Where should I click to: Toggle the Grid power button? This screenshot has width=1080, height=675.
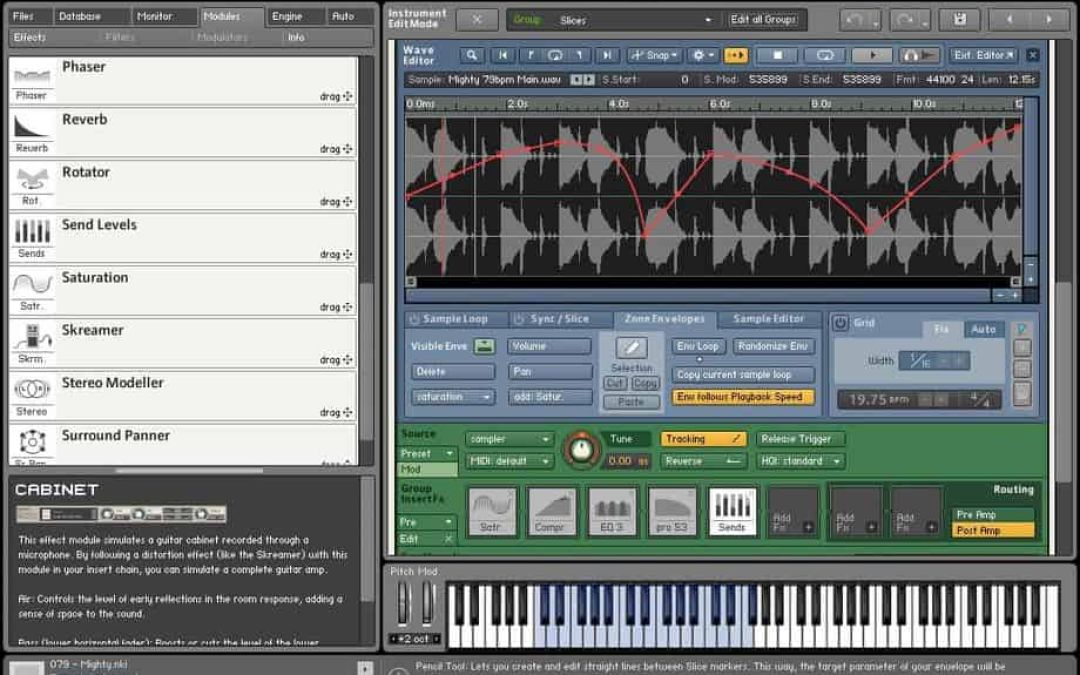(840, 322)
